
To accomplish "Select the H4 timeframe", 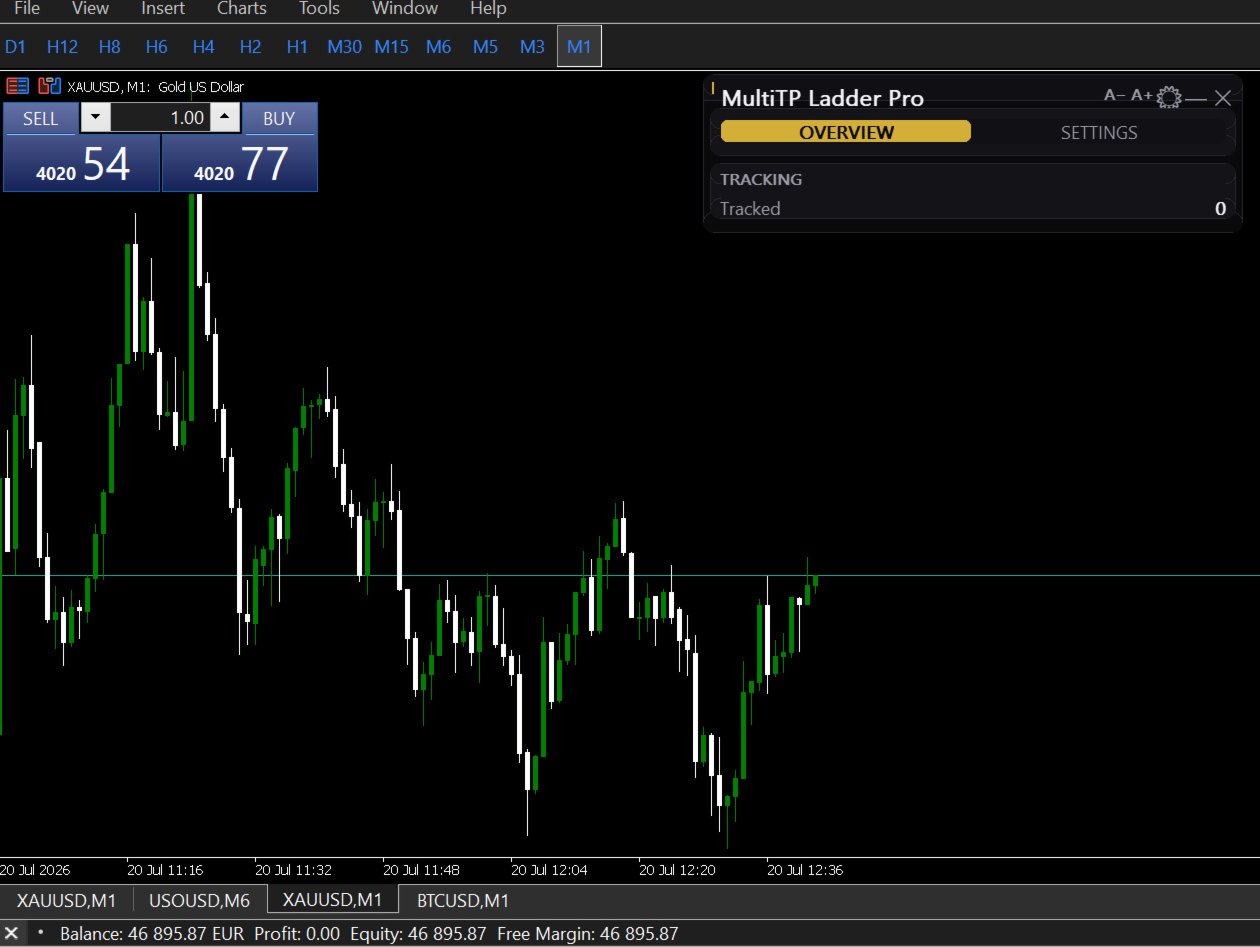I will pyautogui.click(x=204, y=46).
